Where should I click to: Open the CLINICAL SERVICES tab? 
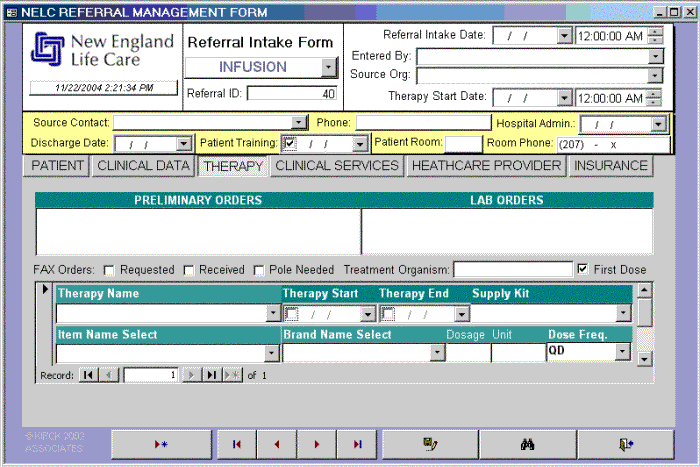337,166
